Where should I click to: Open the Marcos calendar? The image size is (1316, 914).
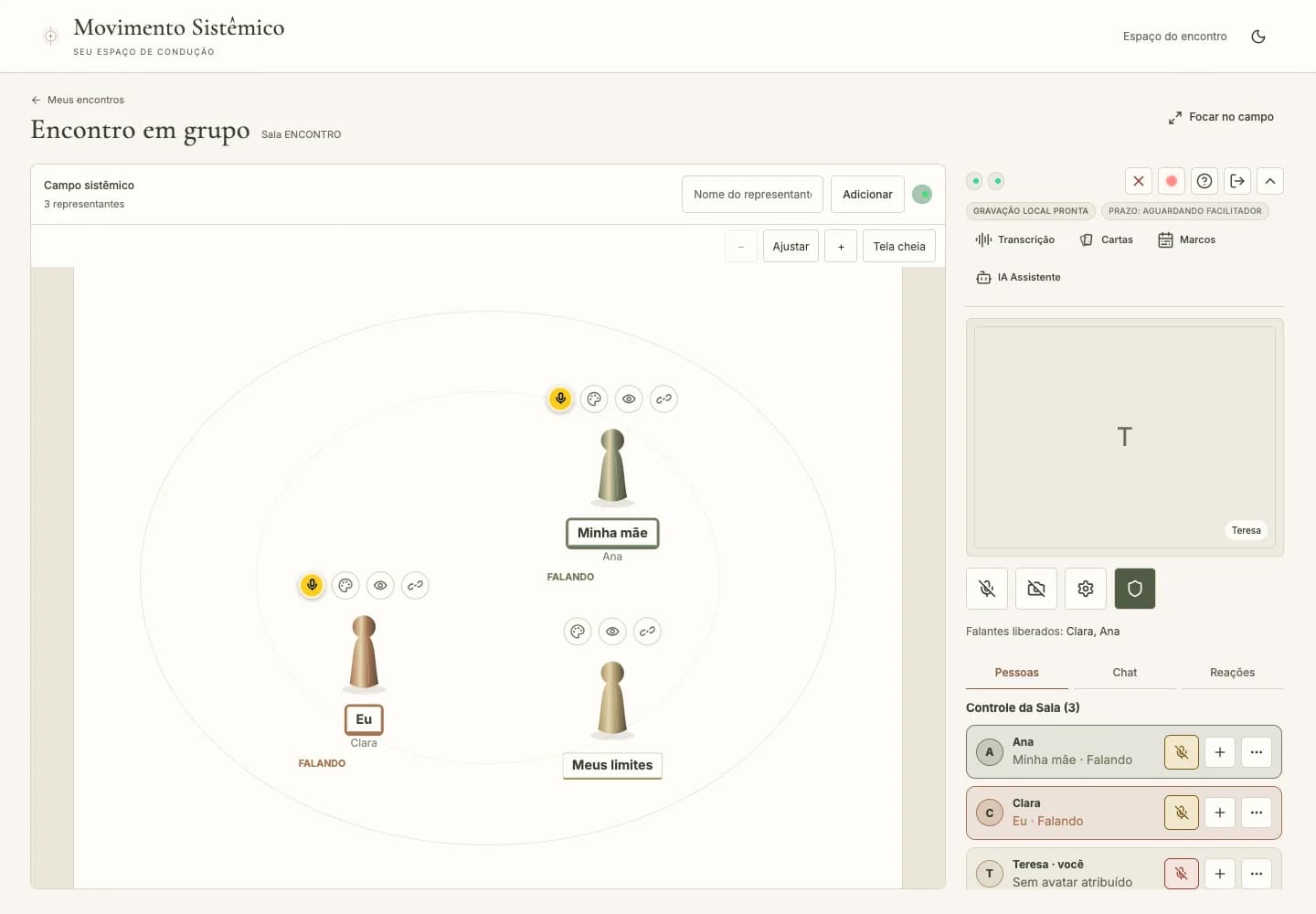click(x=1186, y=239)
